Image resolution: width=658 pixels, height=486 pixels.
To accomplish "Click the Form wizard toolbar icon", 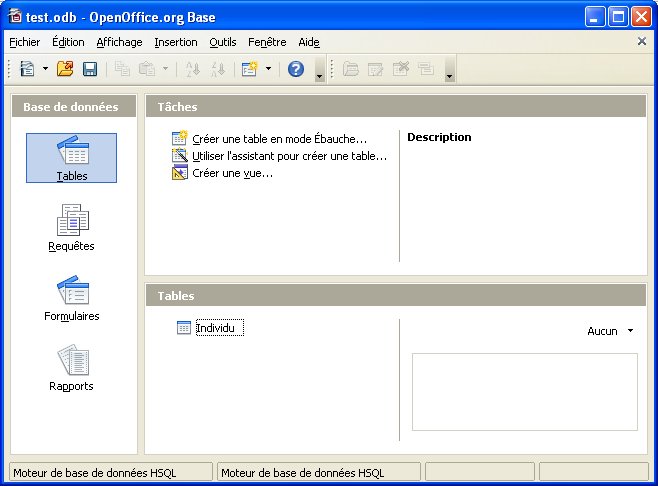I will [249, 68].
